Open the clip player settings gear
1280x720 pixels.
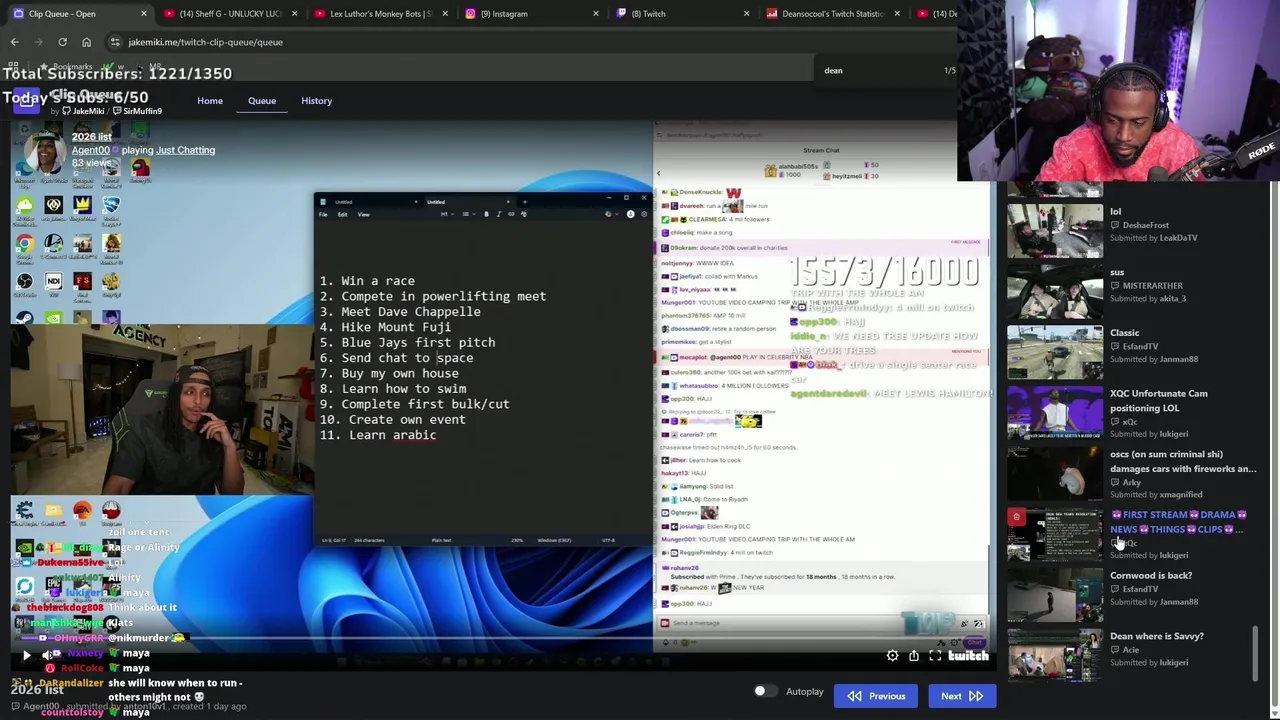pos(892,656)
